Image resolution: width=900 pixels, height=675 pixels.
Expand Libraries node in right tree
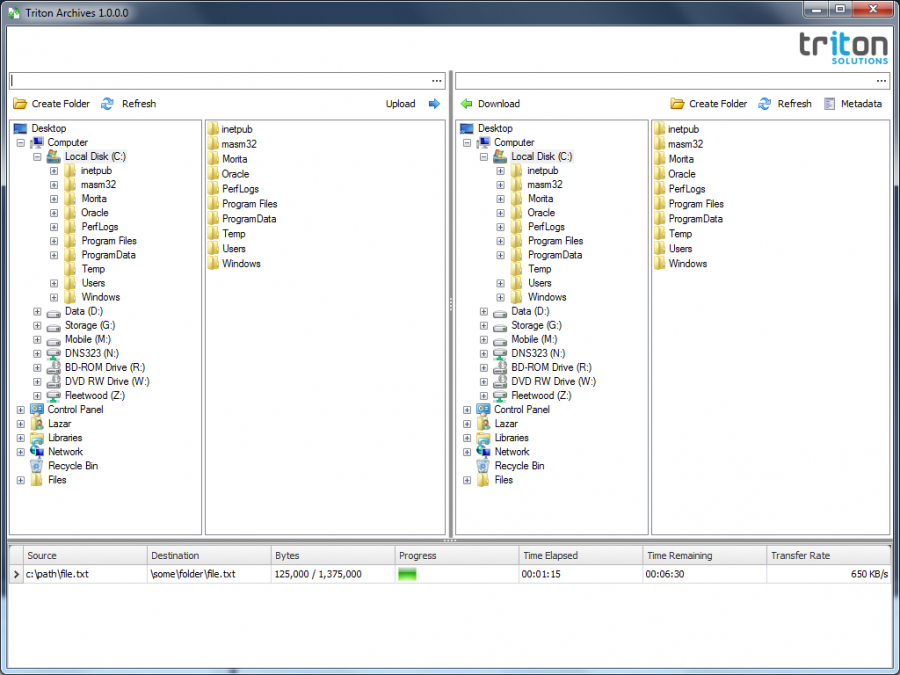467,438
